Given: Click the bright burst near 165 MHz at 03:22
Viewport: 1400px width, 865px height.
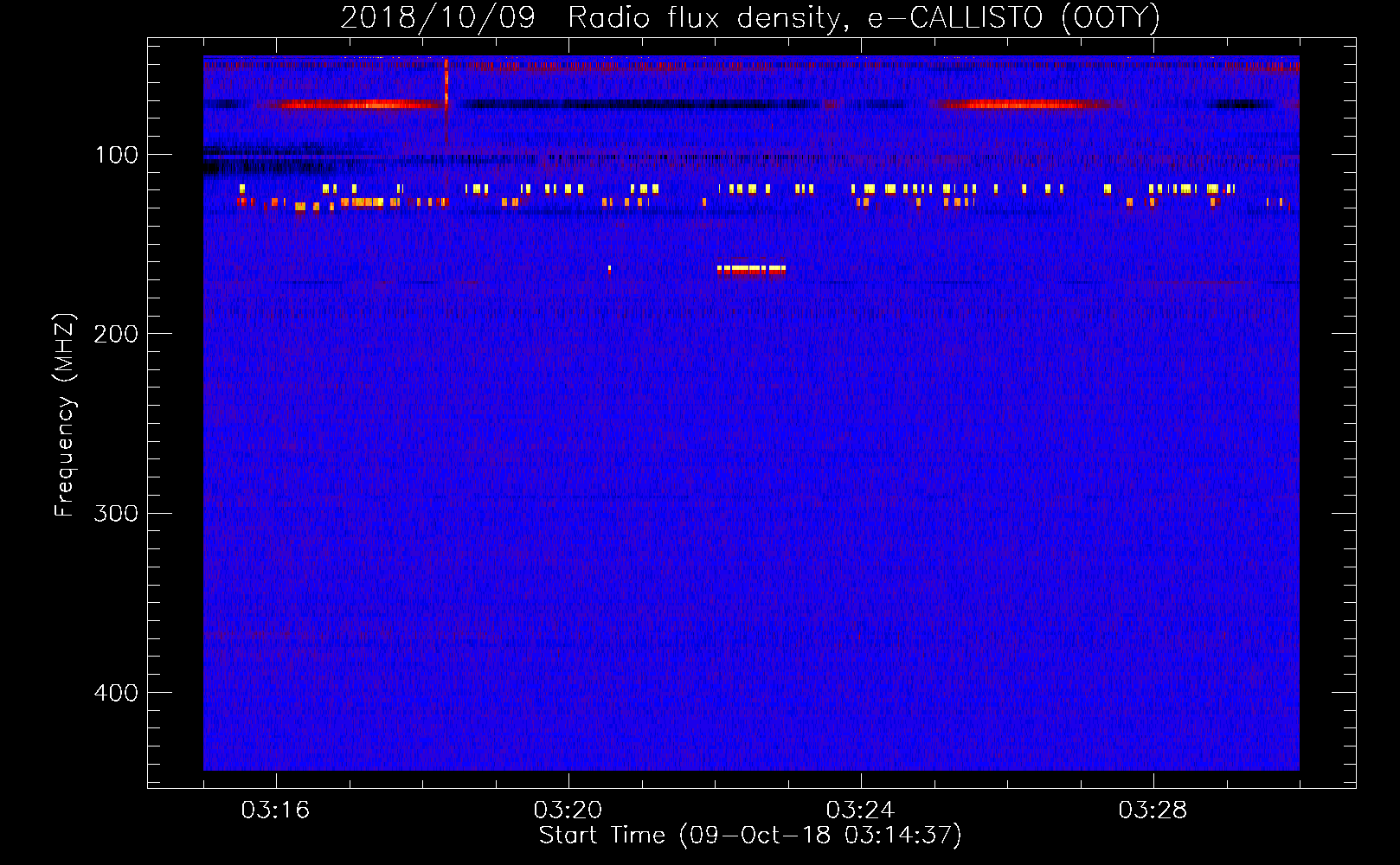Looking at the screenshot, I should pos(751,270).
